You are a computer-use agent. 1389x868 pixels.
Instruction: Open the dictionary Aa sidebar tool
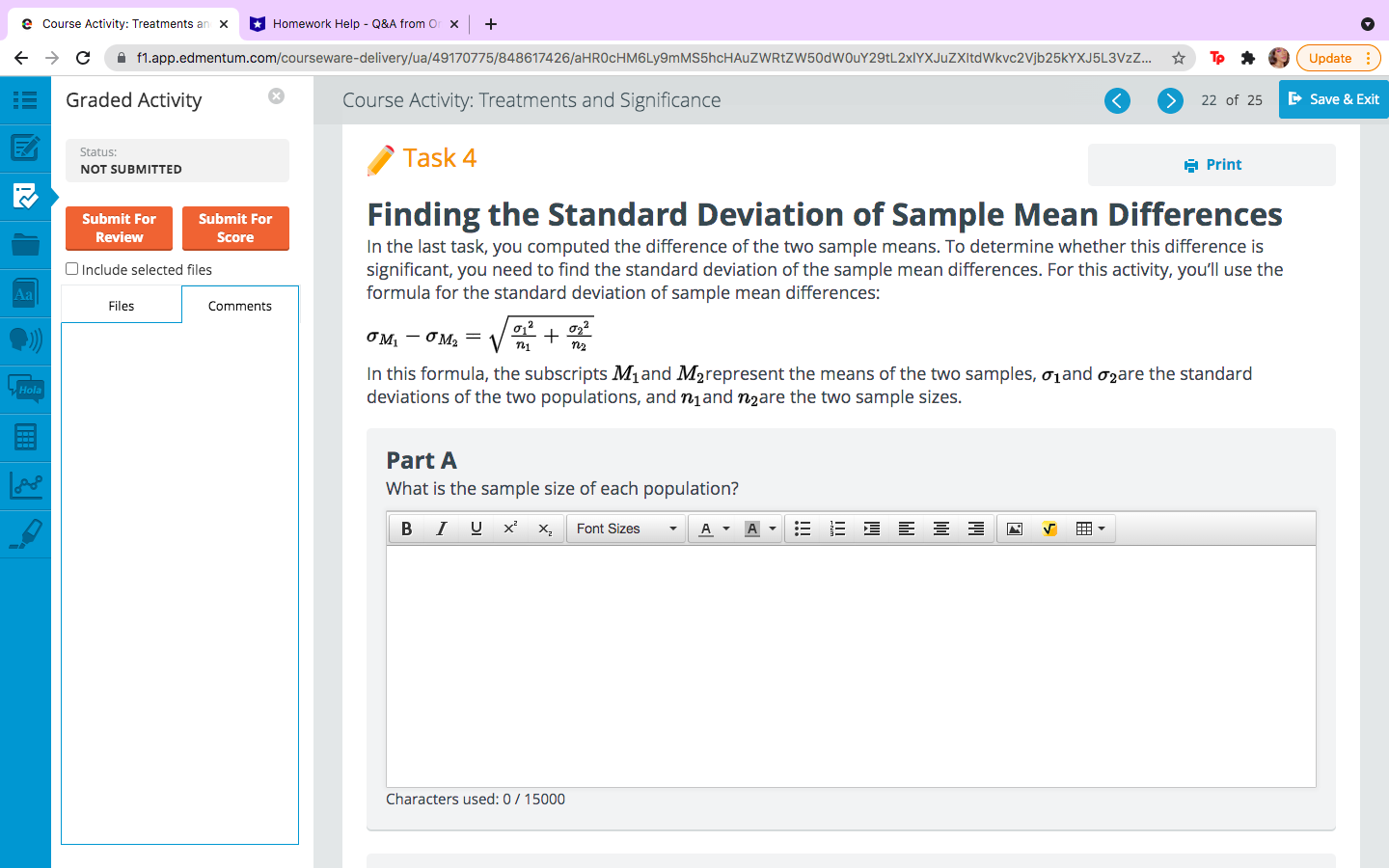[x=25, y=292]
